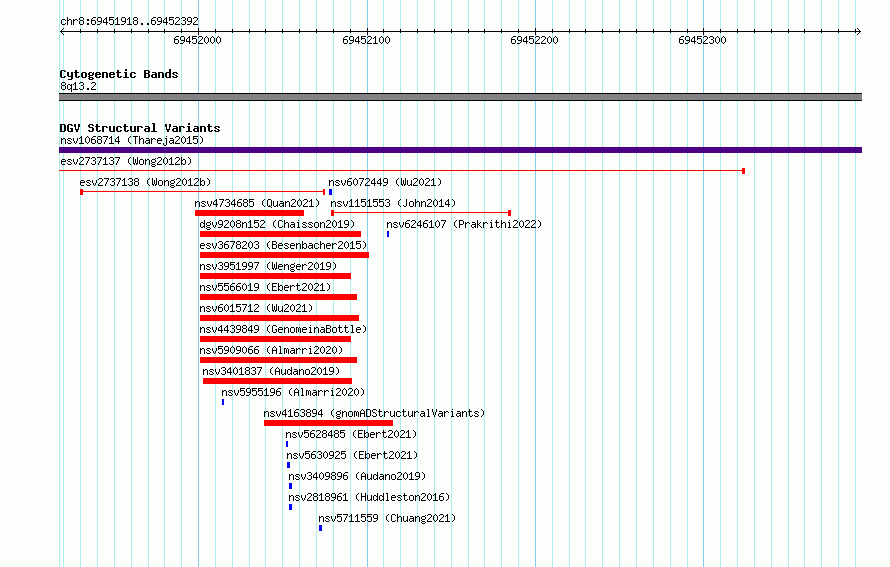Open nsv3951997 (Wenger2019) variant
This screenshot has width=890, height=567.
point(268,266)
